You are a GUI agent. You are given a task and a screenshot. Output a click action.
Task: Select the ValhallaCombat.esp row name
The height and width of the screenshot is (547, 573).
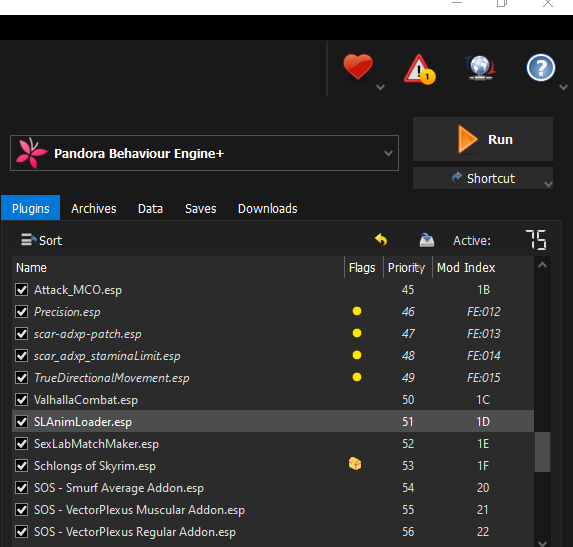[86, 400]
